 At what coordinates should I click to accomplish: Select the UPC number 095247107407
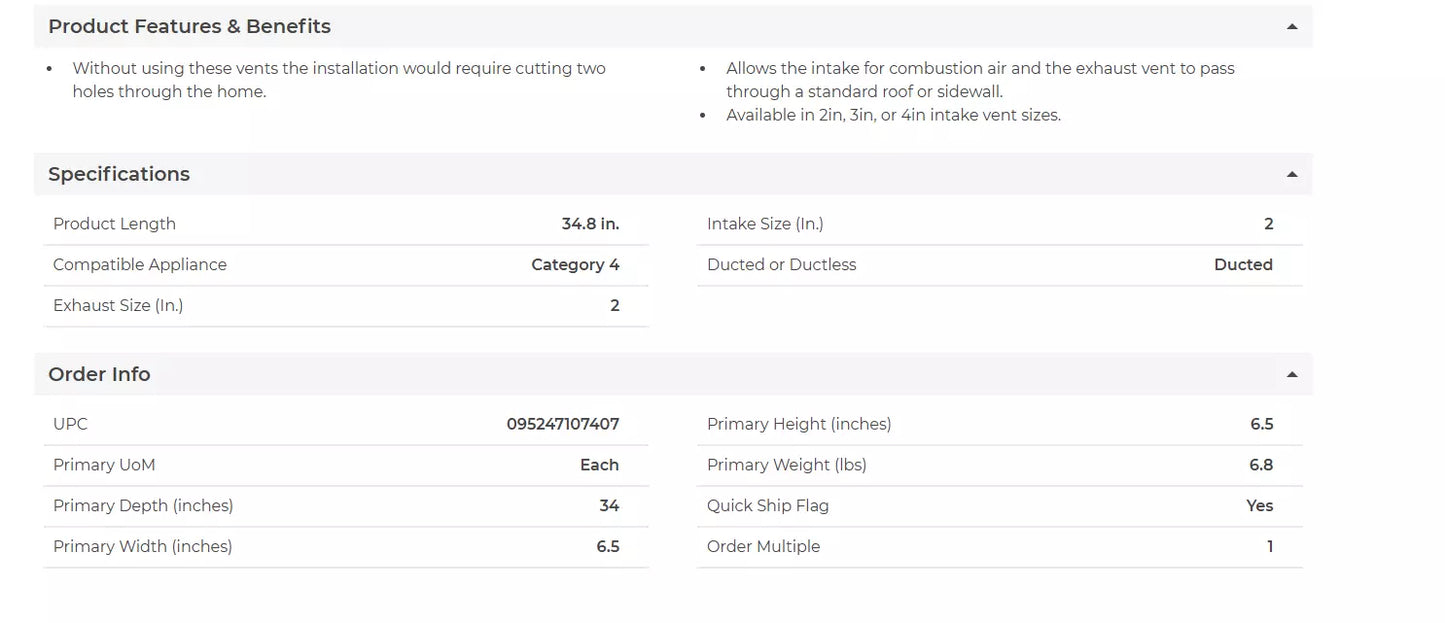click(x=562, y=425)
